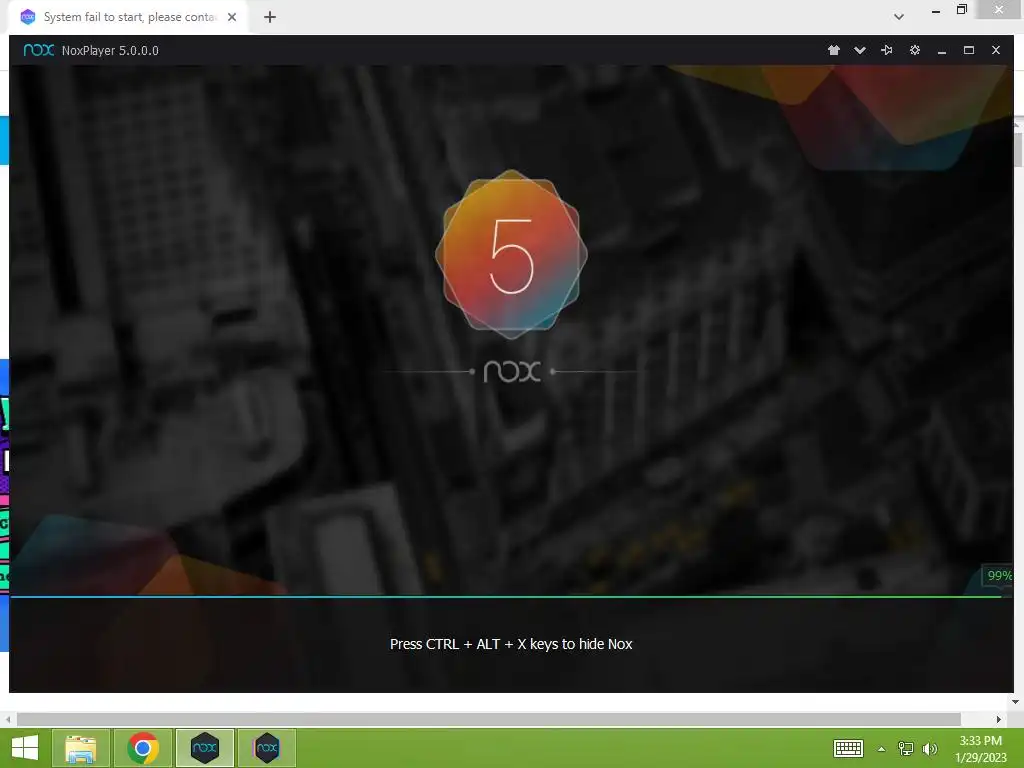
Task: Open a new browser tab
Action: (x=270, y=17)
